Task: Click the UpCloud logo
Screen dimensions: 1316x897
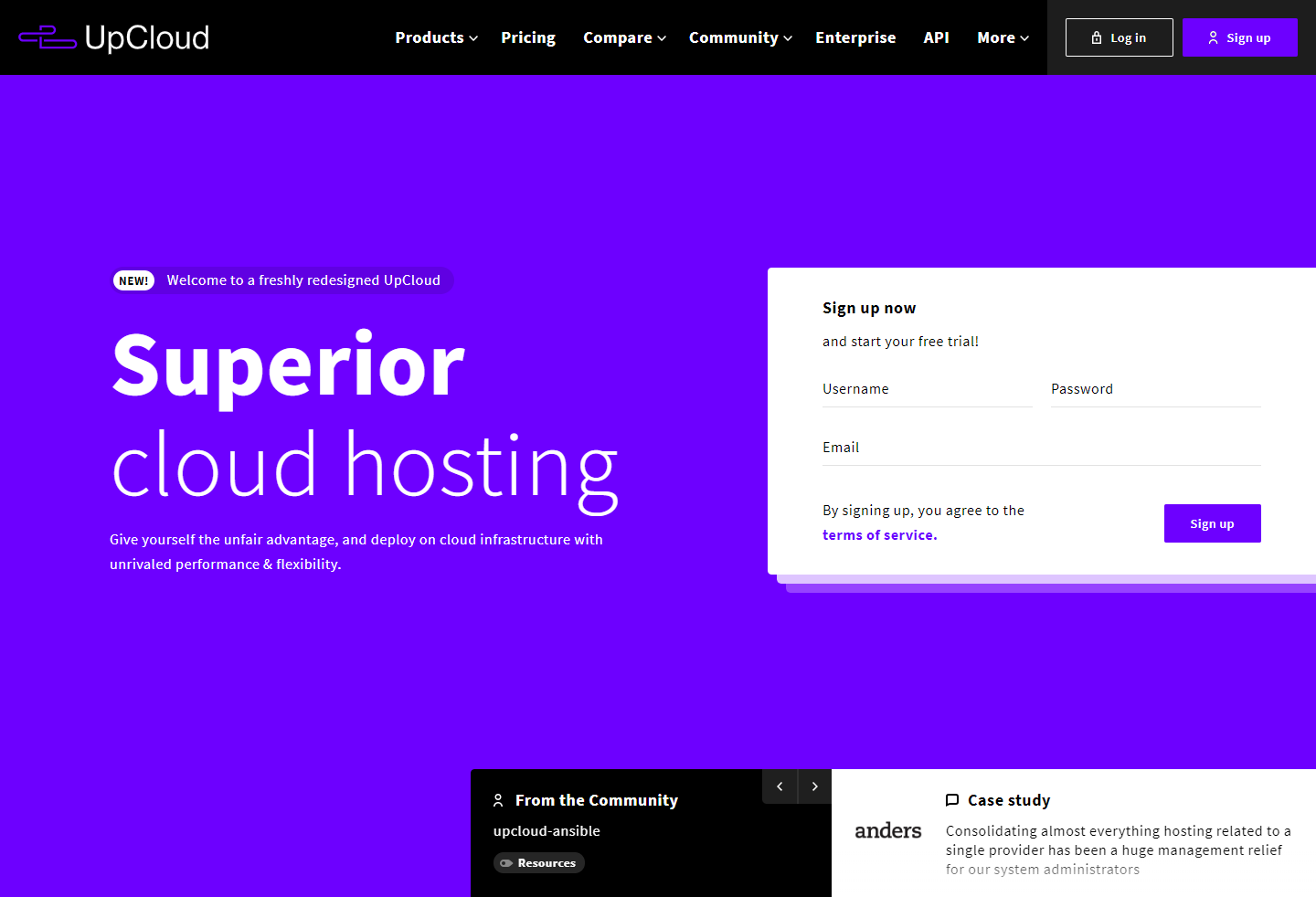Action: click(114, 37)
